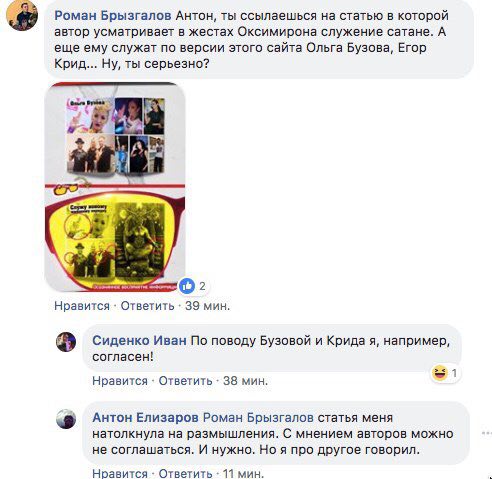Reply to Сиденко Иван via Ответить

[x=185, y=381]
